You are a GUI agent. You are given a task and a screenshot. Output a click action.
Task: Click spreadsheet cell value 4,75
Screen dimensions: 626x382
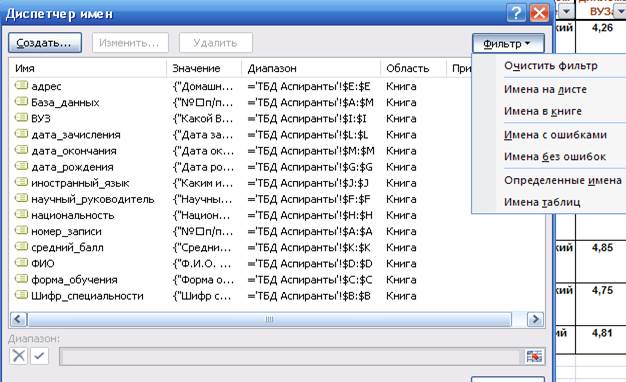602,290
